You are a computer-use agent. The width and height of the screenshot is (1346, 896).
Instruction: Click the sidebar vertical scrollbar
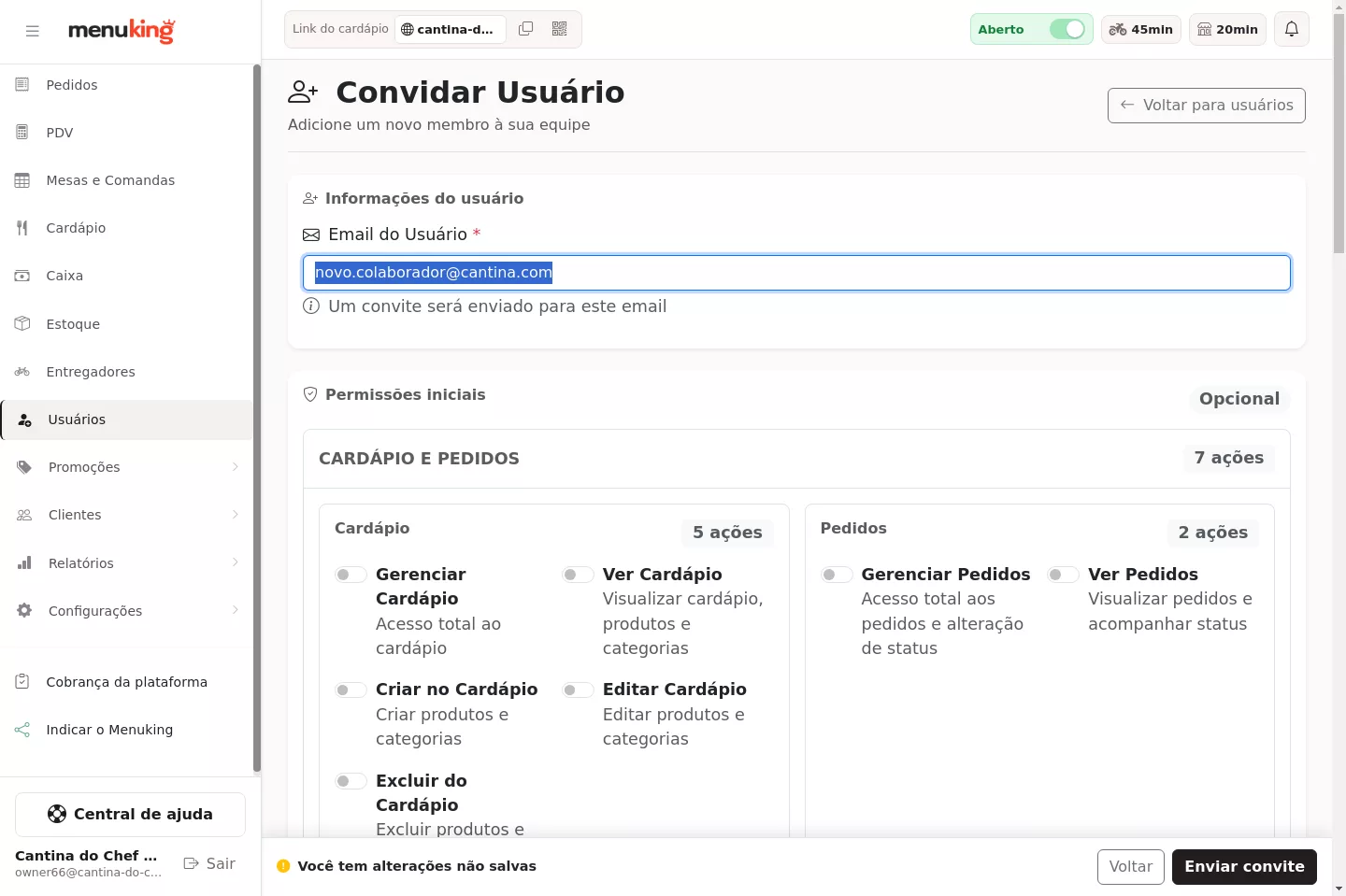(x=256, y=419)
